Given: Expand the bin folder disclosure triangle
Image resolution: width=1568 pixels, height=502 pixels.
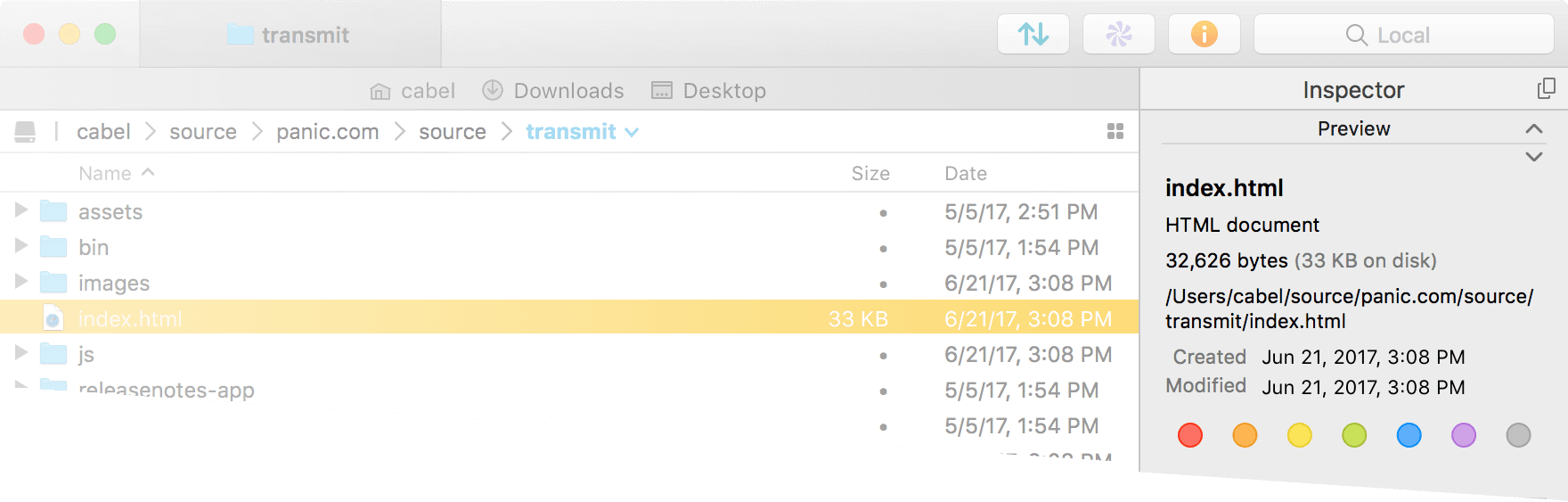Looking at the screenshot, I should pyautogui.click(x=21, y=247).
